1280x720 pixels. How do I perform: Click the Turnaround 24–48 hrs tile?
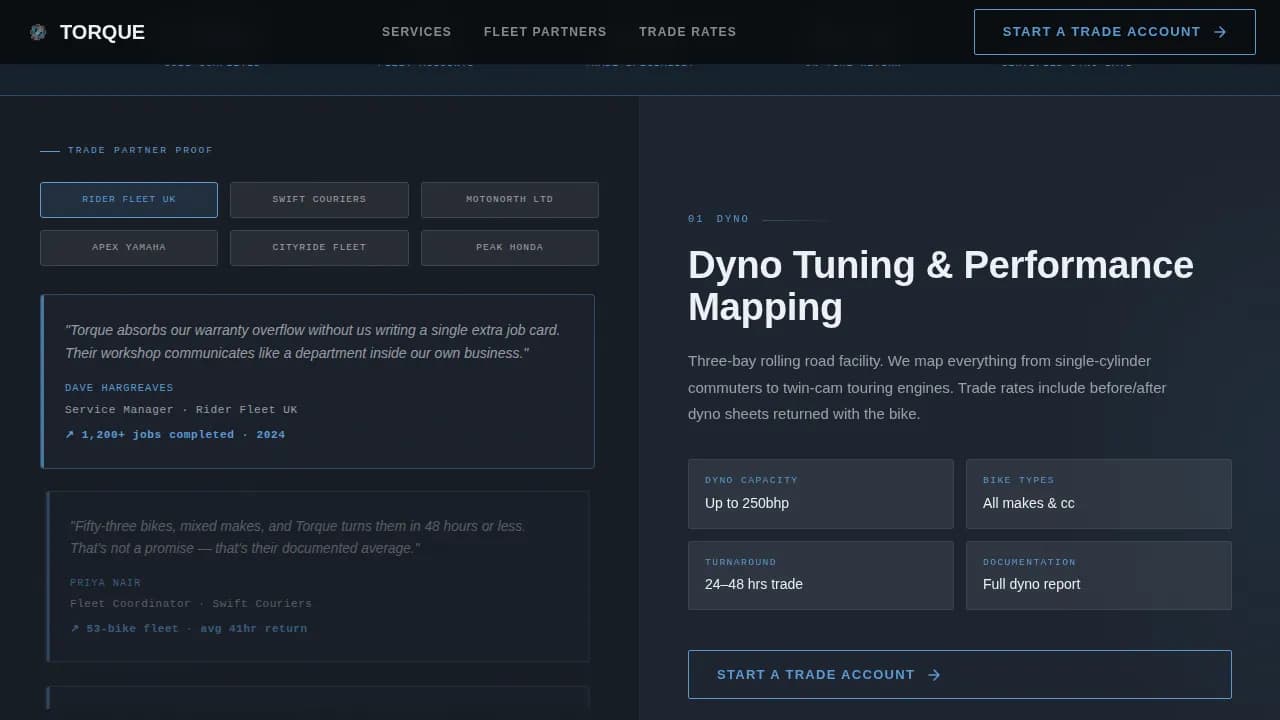820,575
